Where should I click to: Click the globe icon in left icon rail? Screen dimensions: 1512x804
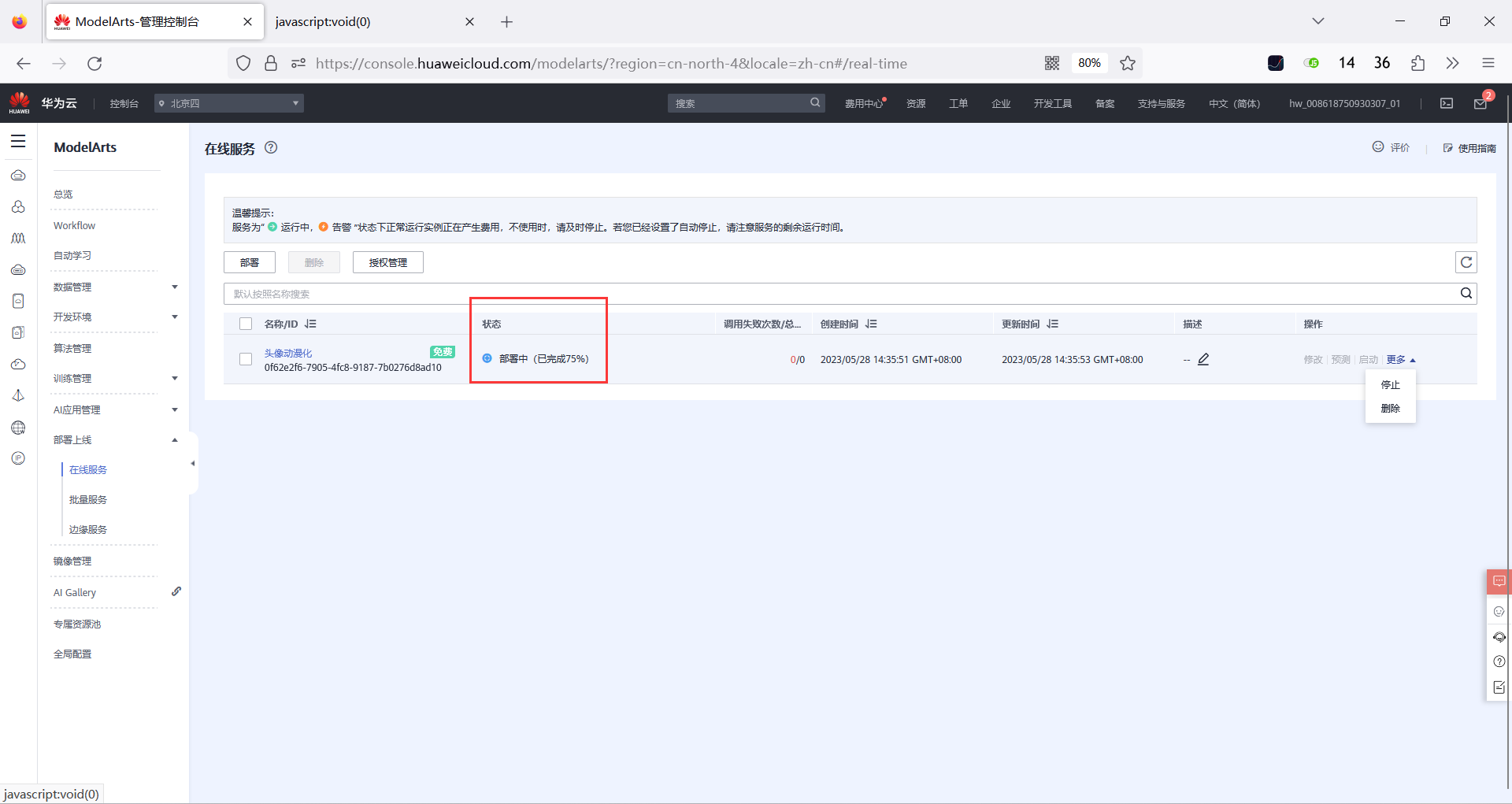pos(18,428)
